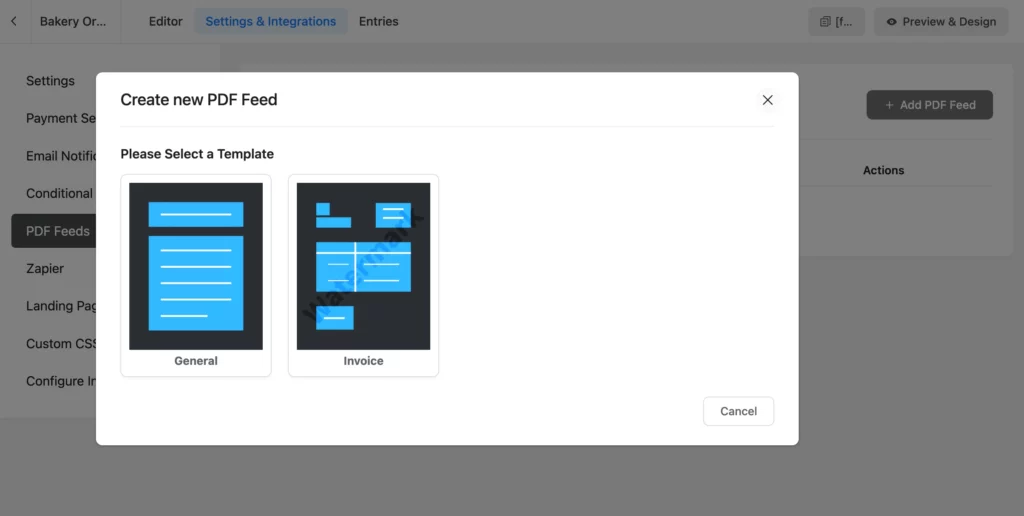The width and height of the screenshot is (1024, 516).
Task: Click the General template label
Action: 196,361
